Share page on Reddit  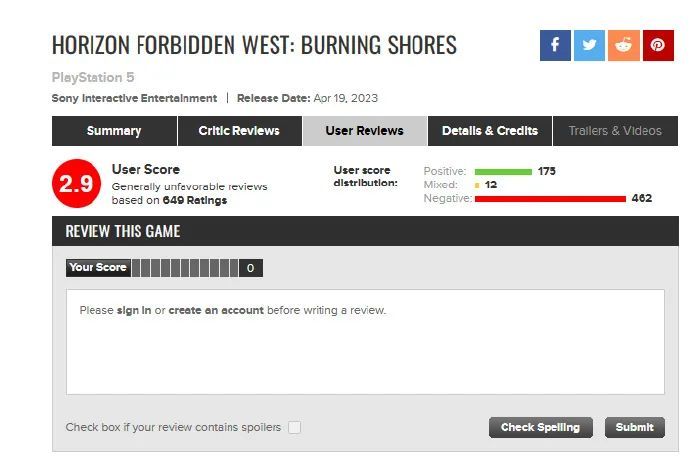tap(623, 45)
